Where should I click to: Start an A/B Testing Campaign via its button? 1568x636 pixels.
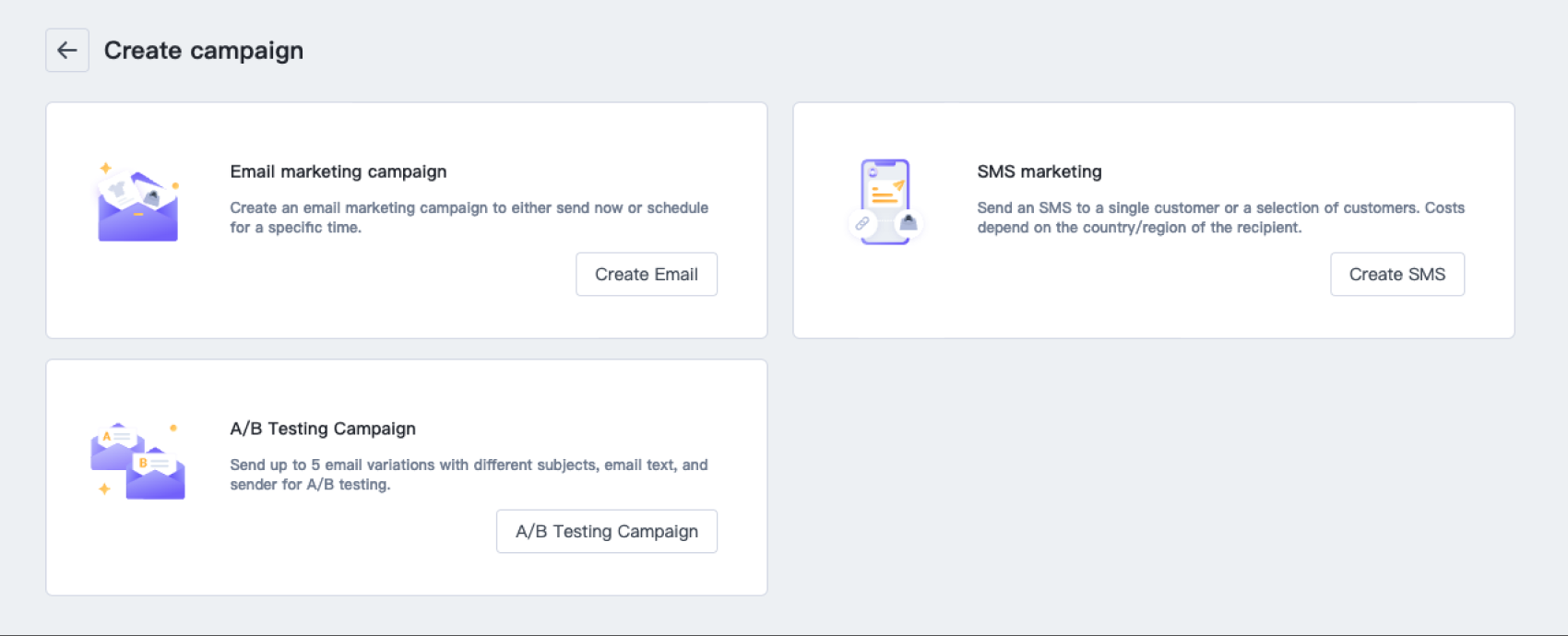coord(606,532)
